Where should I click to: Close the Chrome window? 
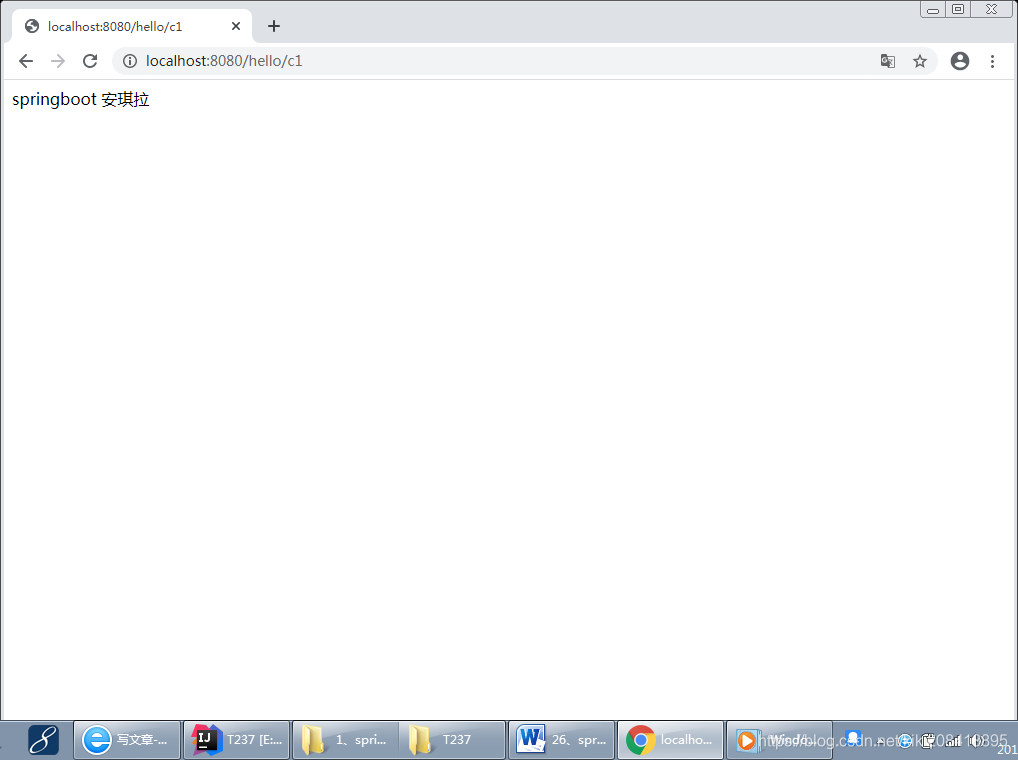pos(991,9)
